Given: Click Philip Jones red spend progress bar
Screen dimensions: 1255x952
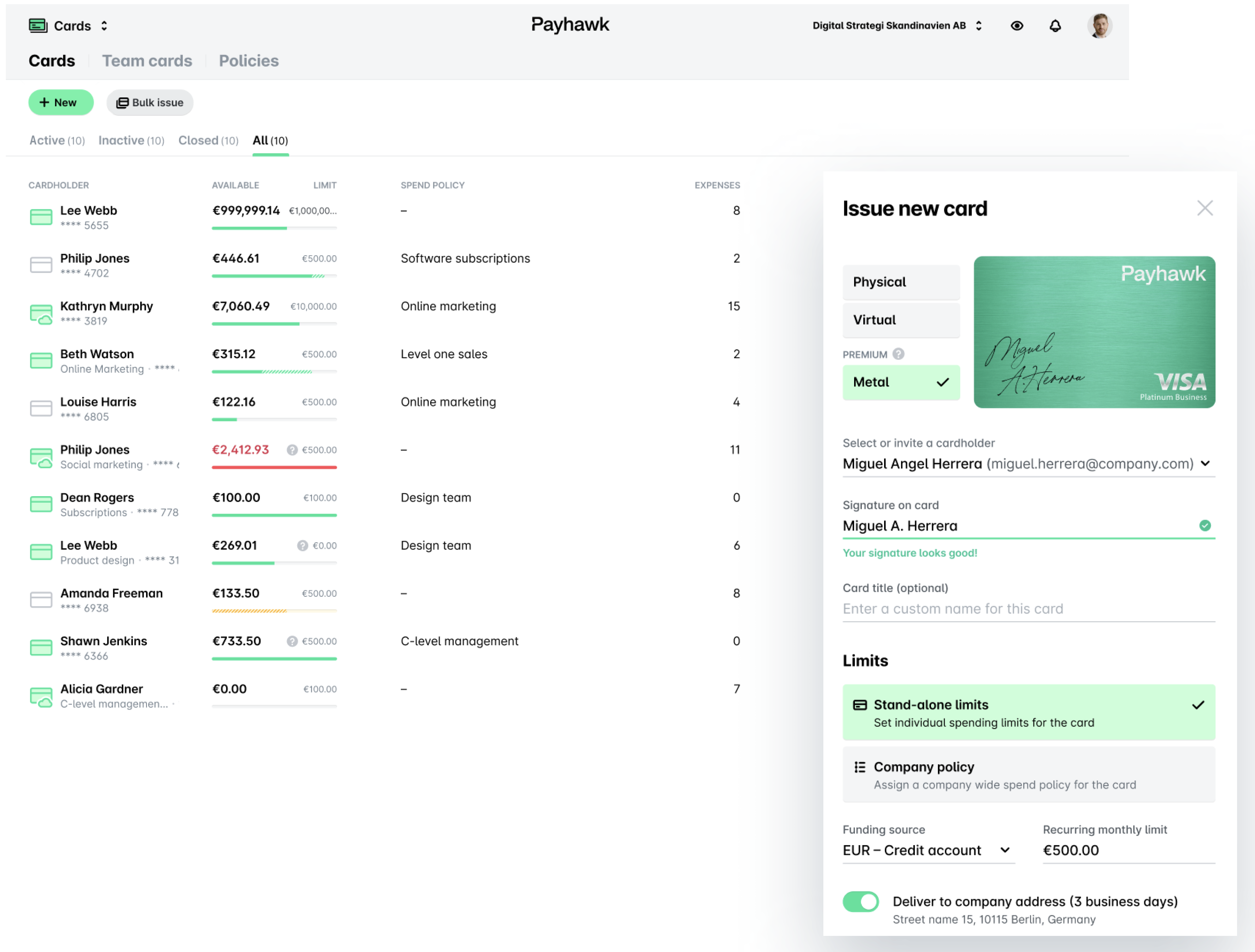Looking at the screenshot, I should (x=274, y=467).
